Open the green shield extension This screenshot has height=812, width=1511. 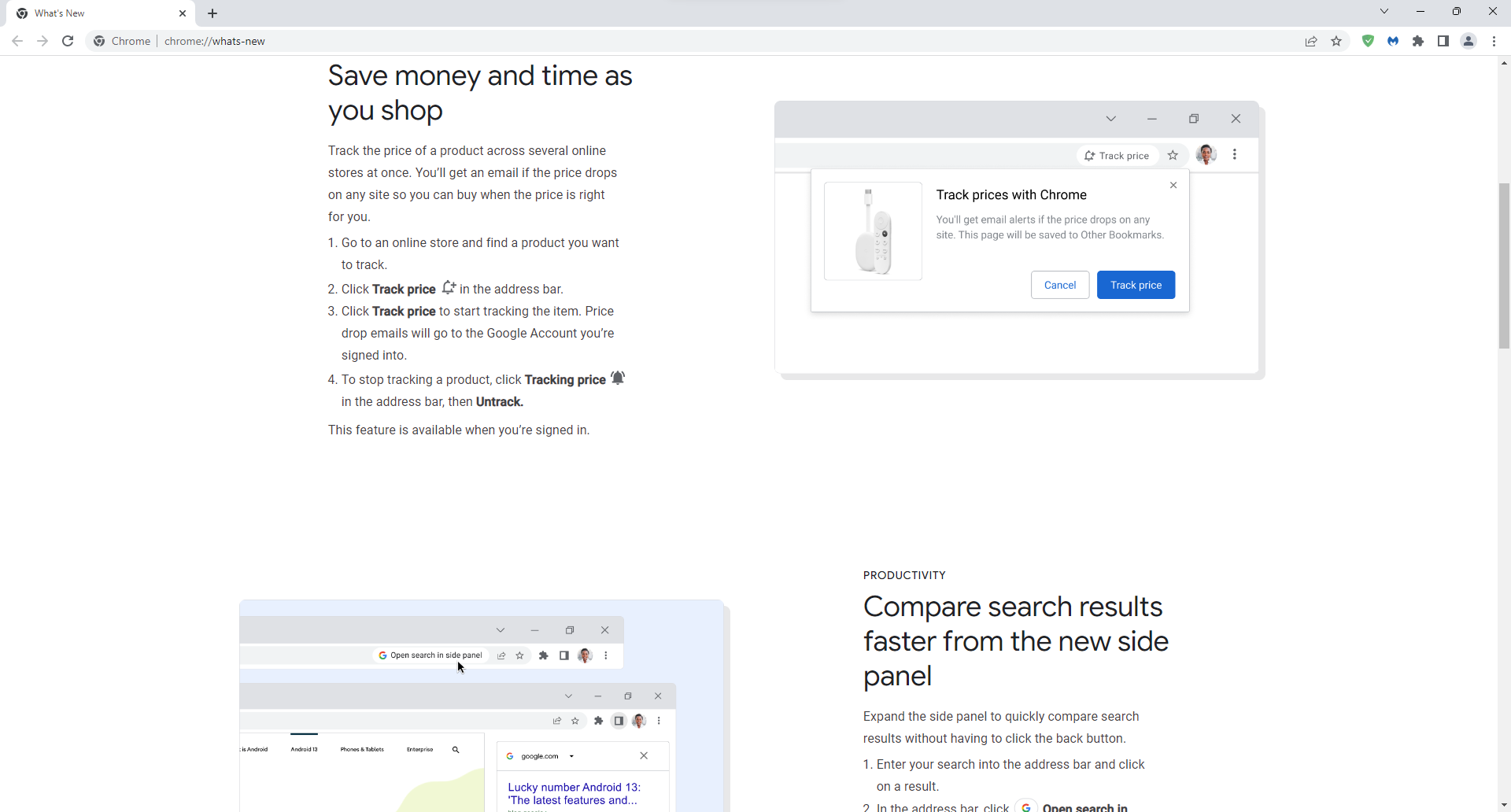pyautogui.click(x=1369, y=41)
